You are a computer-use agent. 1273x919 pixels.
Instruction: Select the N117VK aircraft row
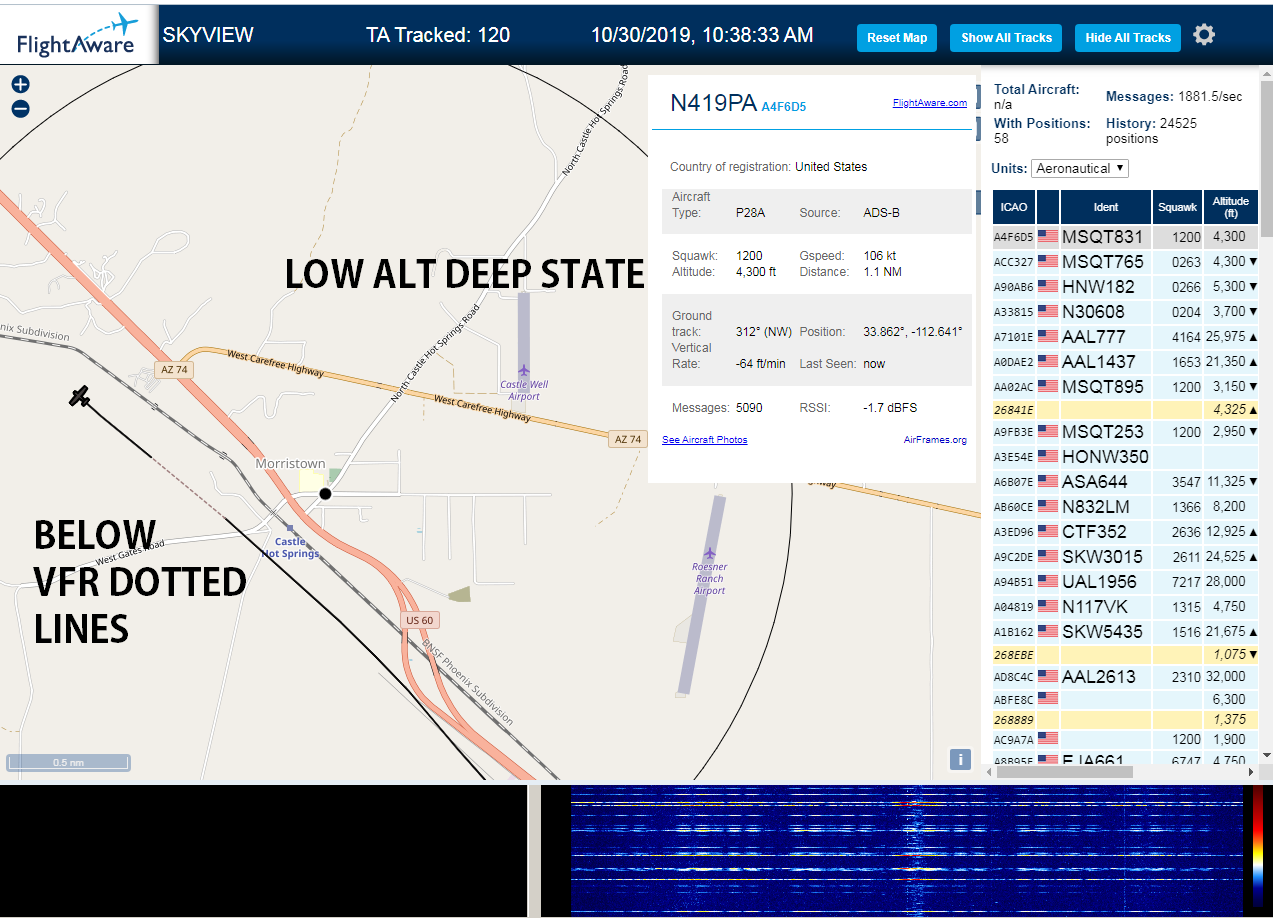pos(1126,606)
